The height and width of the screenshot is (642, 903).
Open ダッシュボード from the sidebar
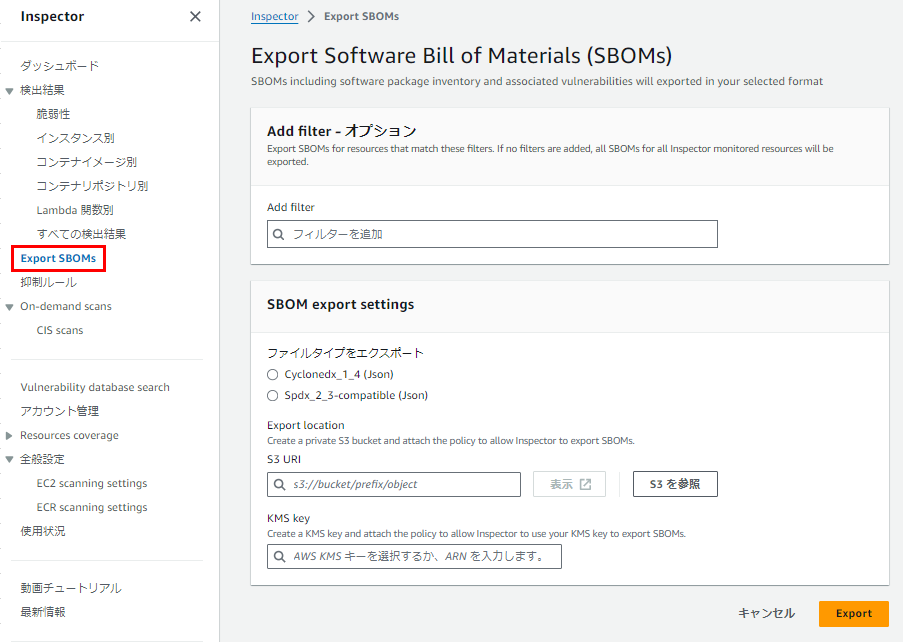coord(60,66)
